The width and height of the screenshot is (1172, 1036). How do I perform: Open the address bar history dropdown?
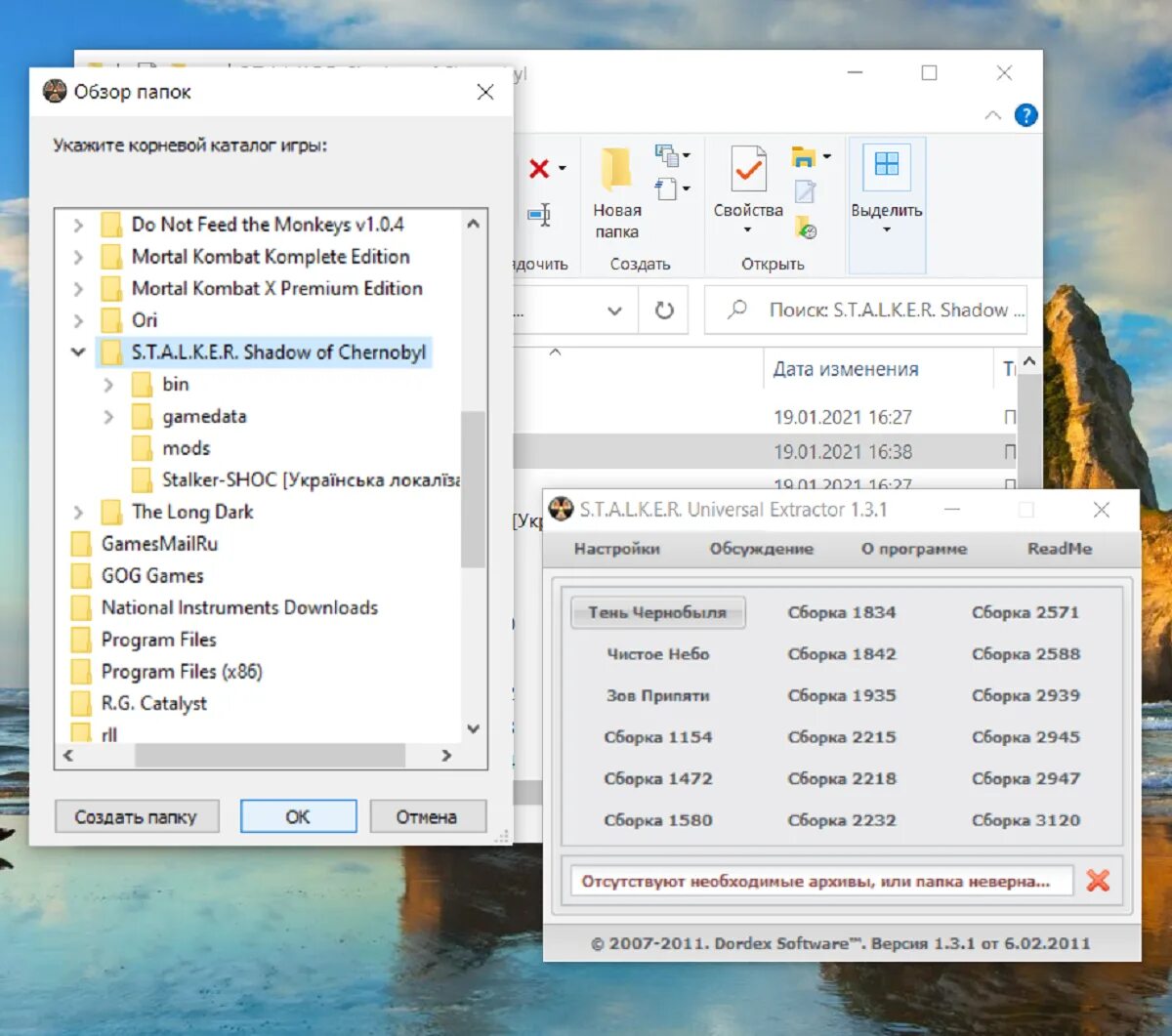[614, 311]
